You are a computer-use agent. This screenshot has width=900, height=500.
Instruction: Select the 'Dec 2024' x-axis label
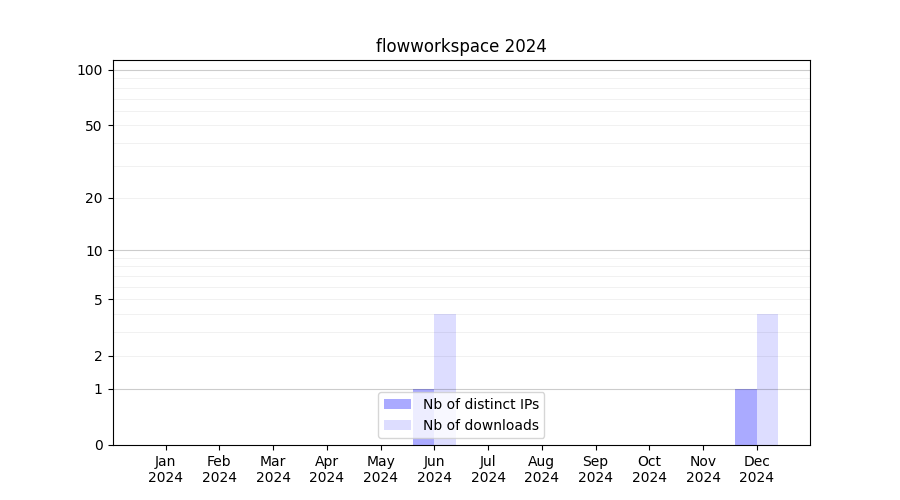756,469
